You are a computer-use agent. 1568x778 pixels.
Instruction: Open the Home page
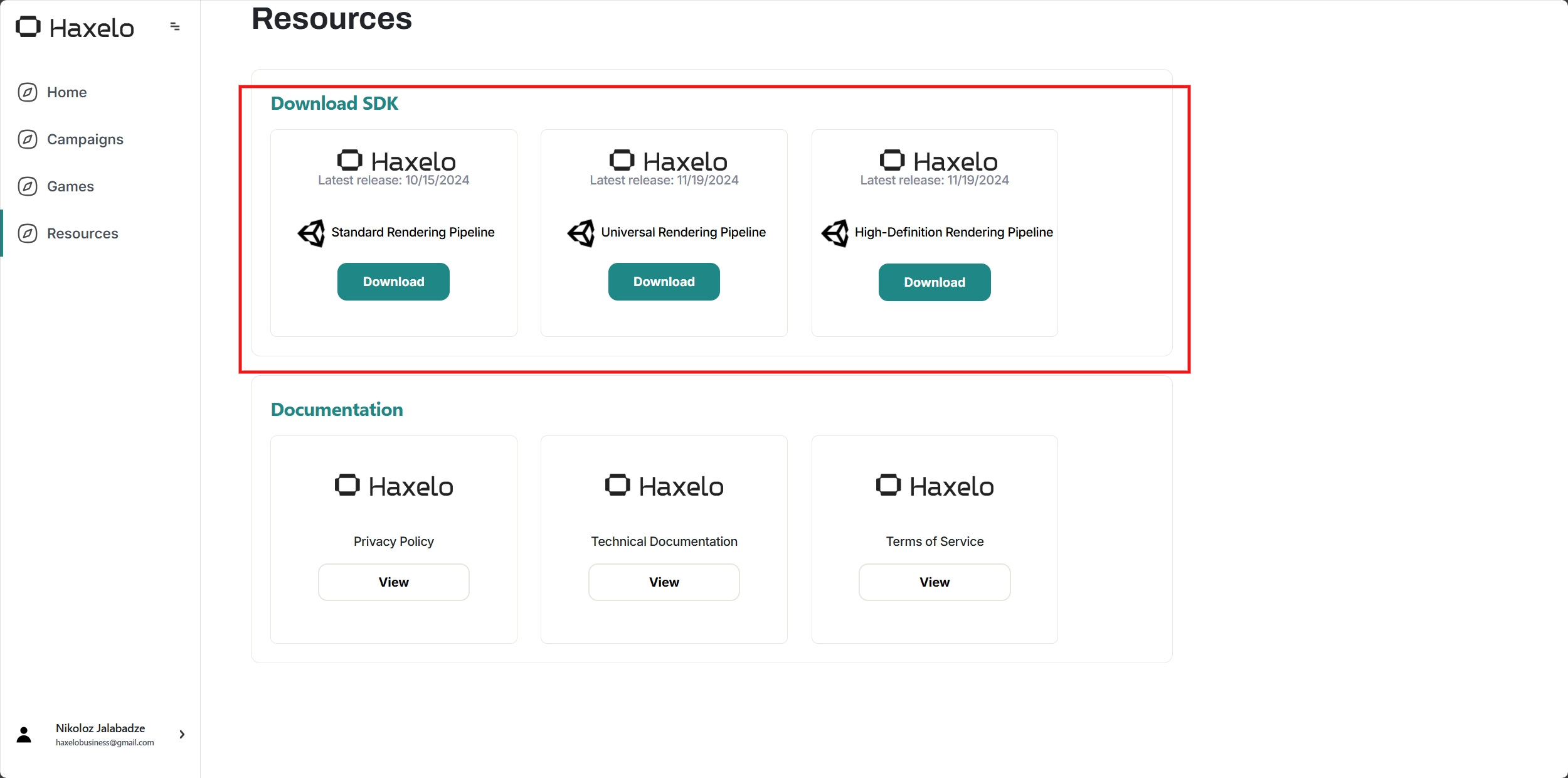(66, 92)
